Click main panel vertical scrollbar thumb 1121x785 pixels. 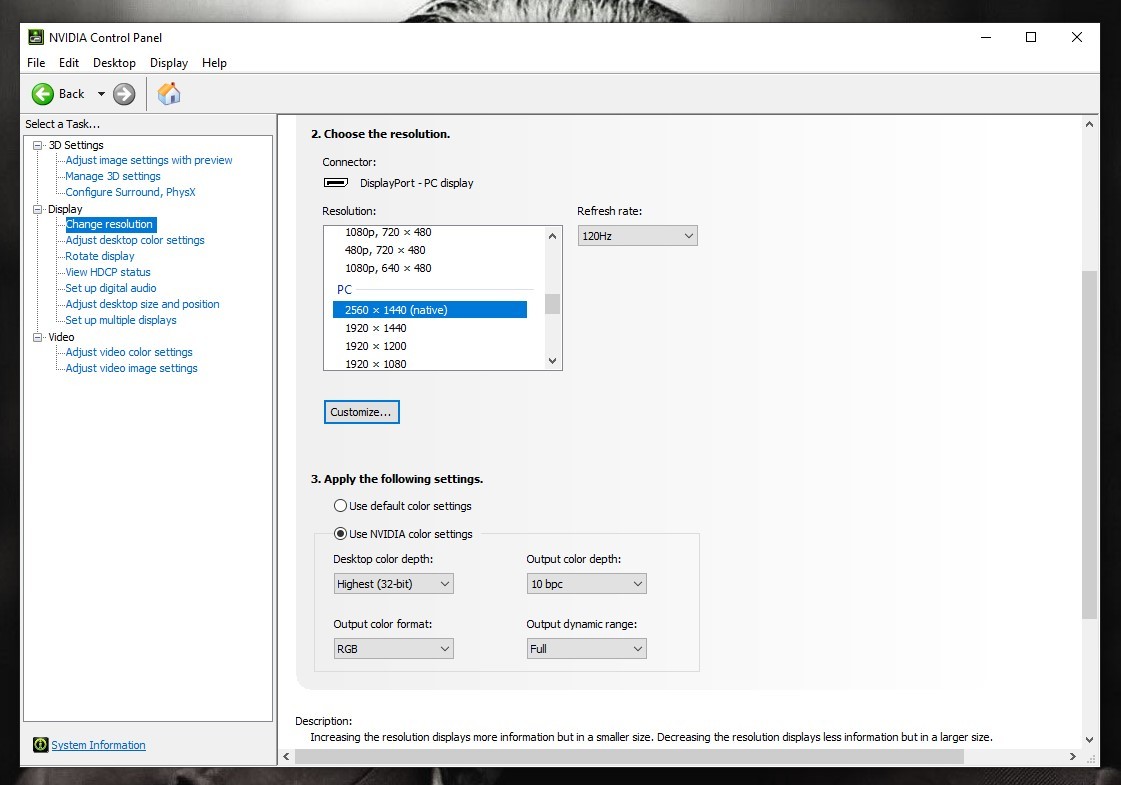[x=1089, y=445]
